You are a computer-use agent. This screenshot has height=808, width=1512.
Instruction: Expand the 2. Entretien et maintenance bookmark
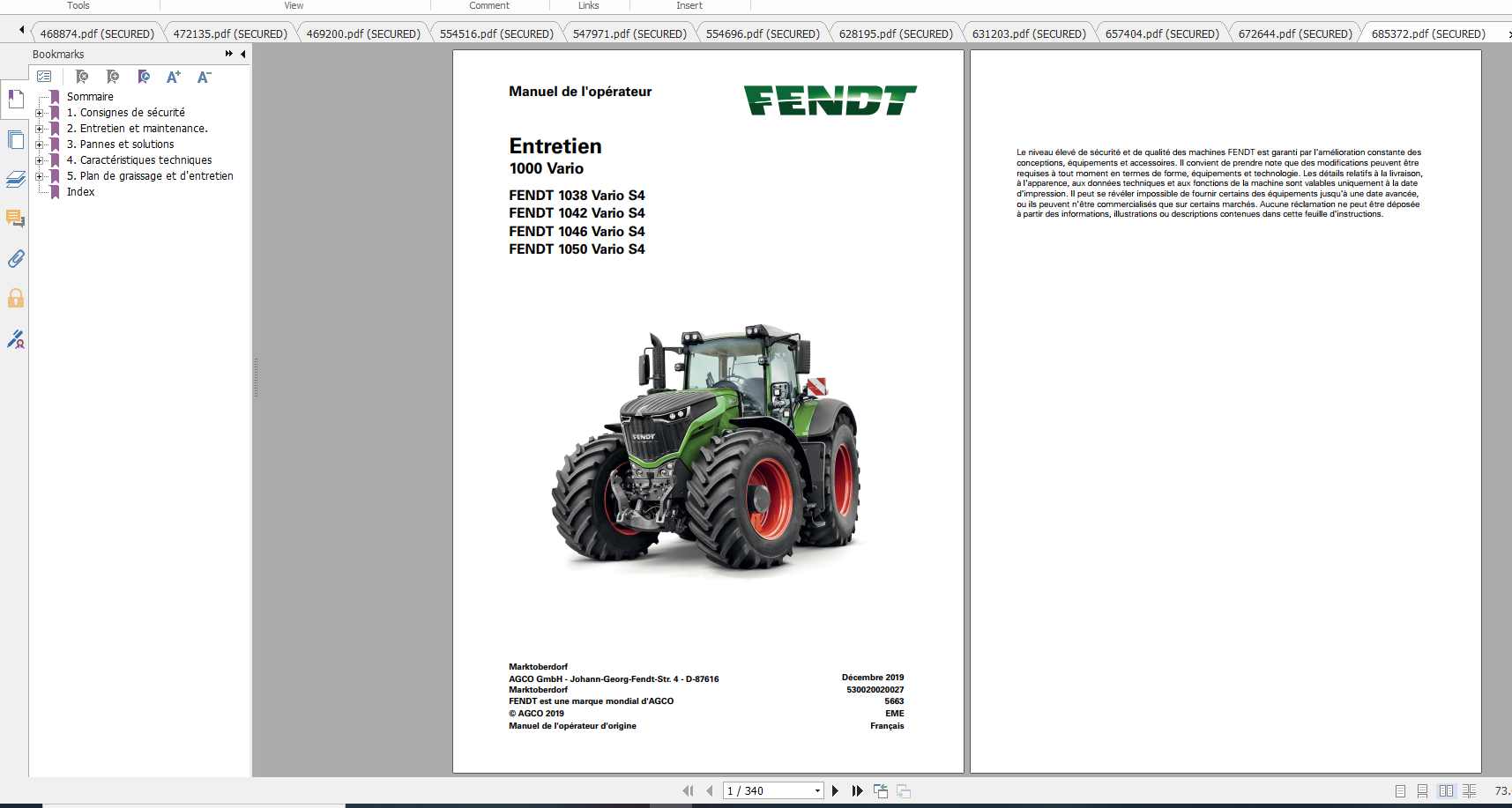(x=39, y=129)
